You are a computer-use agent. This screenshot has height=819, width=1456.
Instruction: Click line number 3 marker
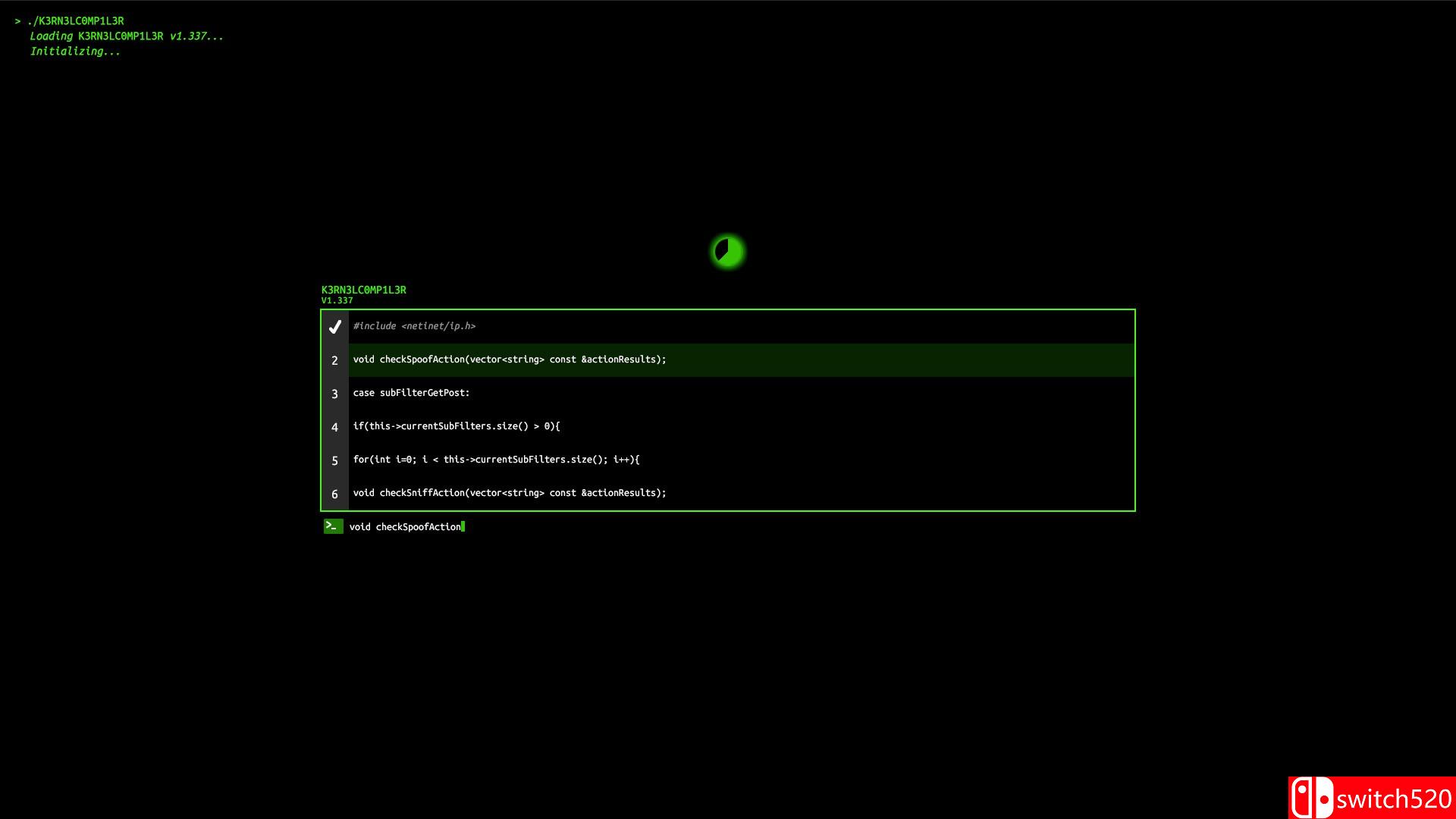point(334,394)
